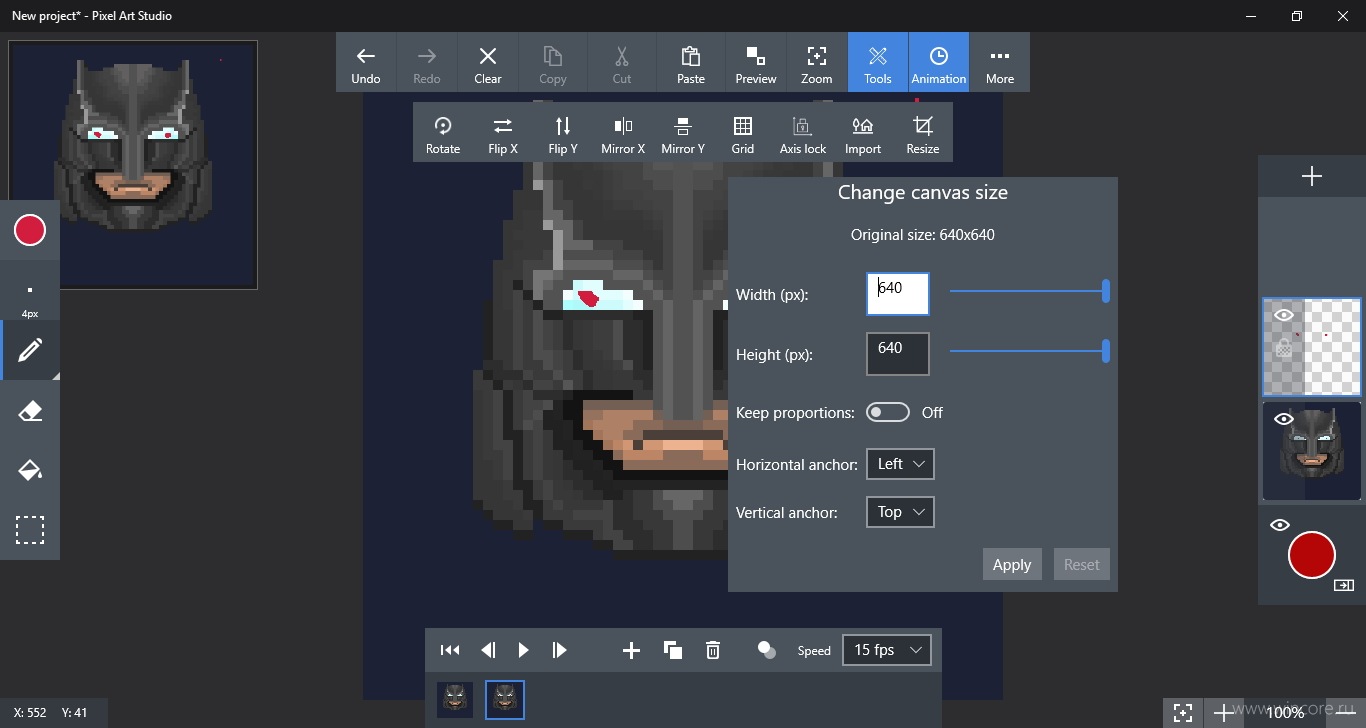Delete the current frame

click(713, 650)
